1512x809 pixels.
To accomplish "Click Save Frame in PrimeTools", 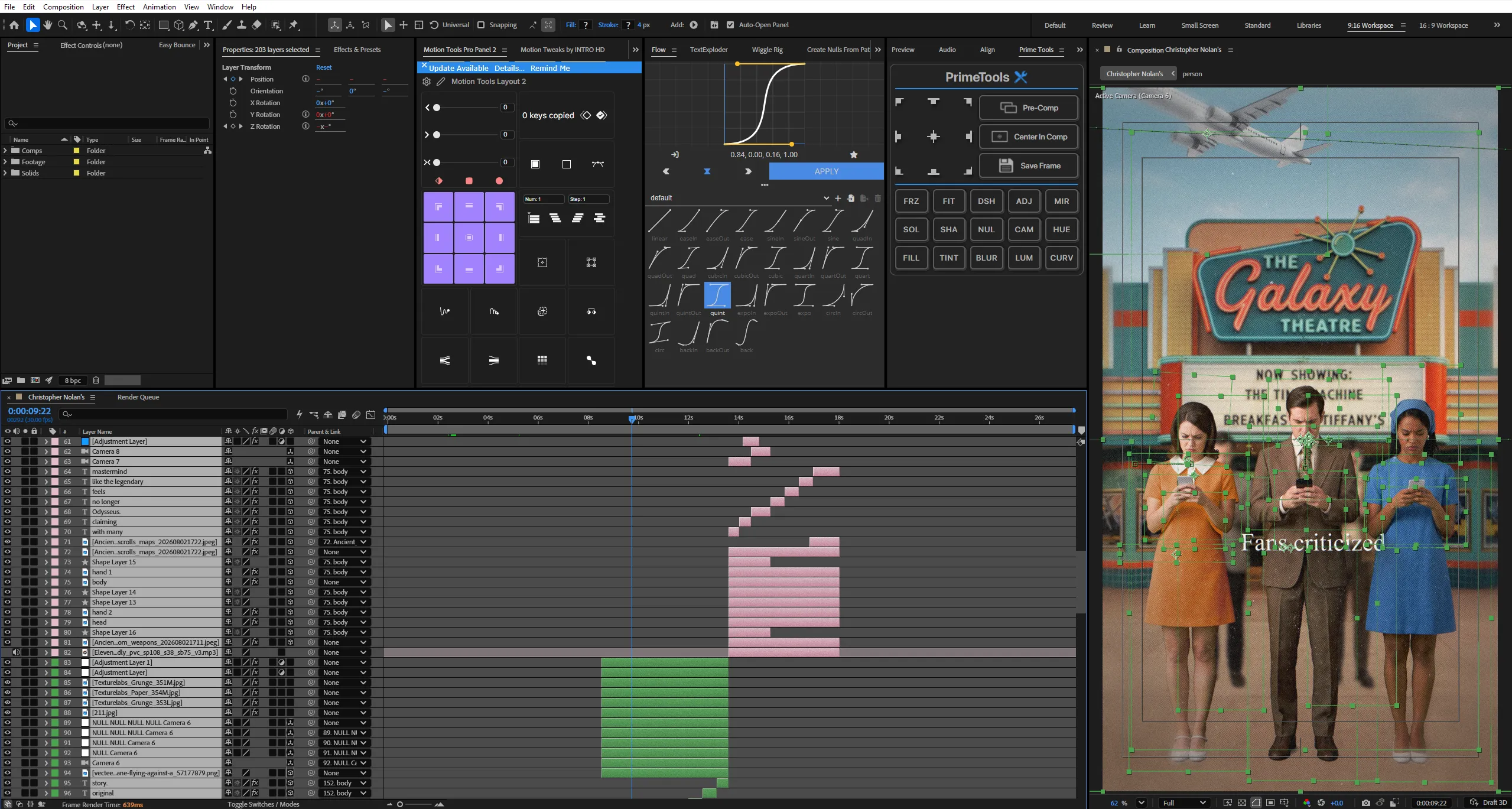I will click(1029, 165).
